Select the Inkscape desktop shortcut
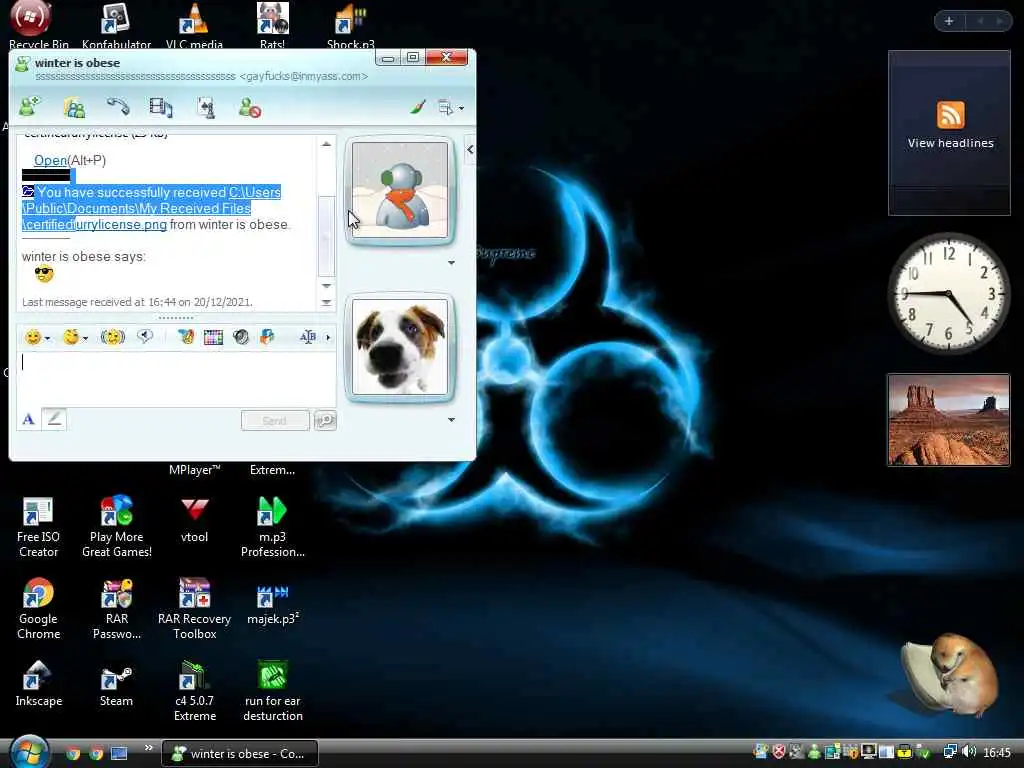 click(x=38, y=684)
